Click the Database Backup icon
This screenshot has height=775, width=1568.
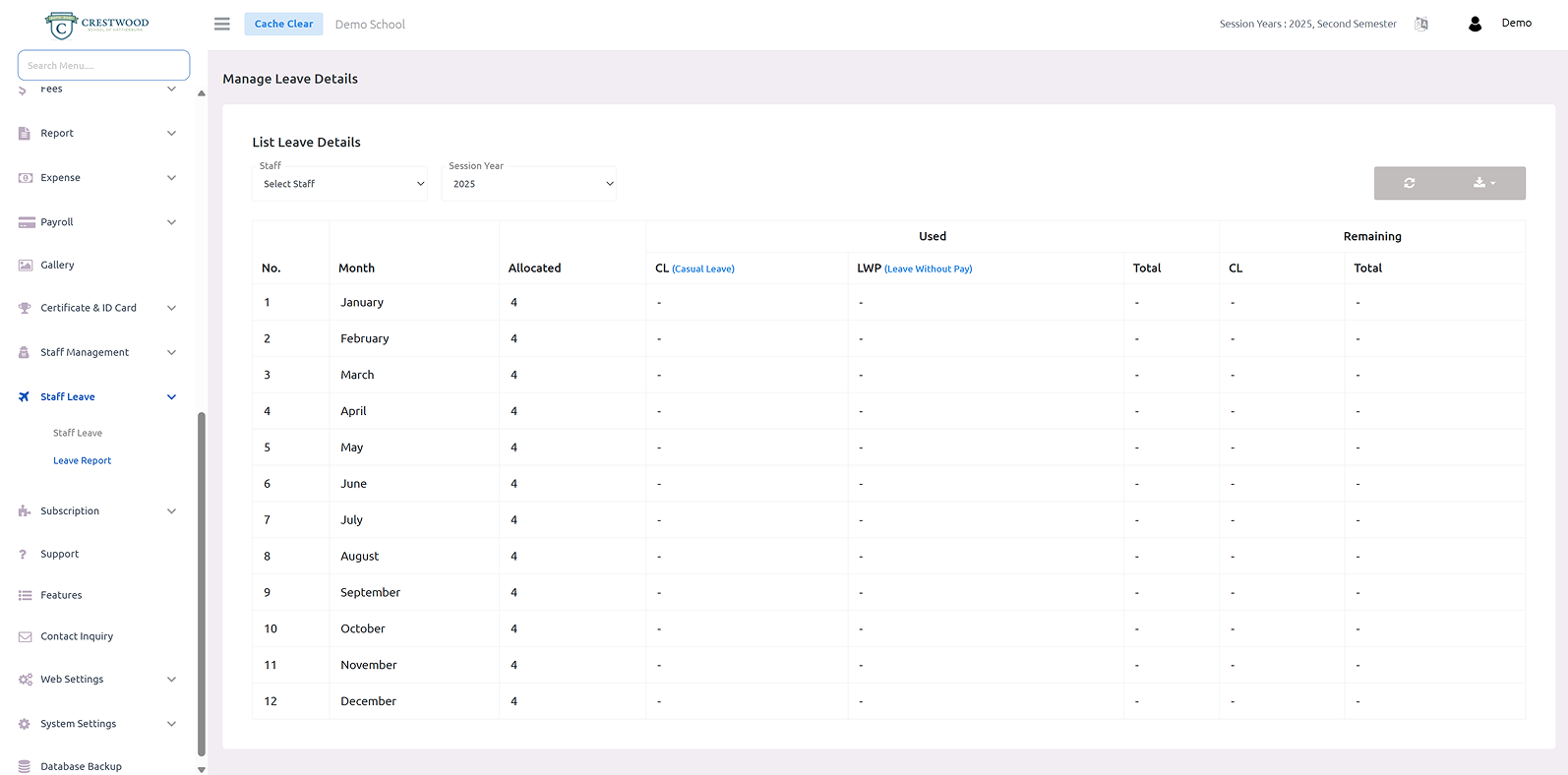click(x=25, y=766)
